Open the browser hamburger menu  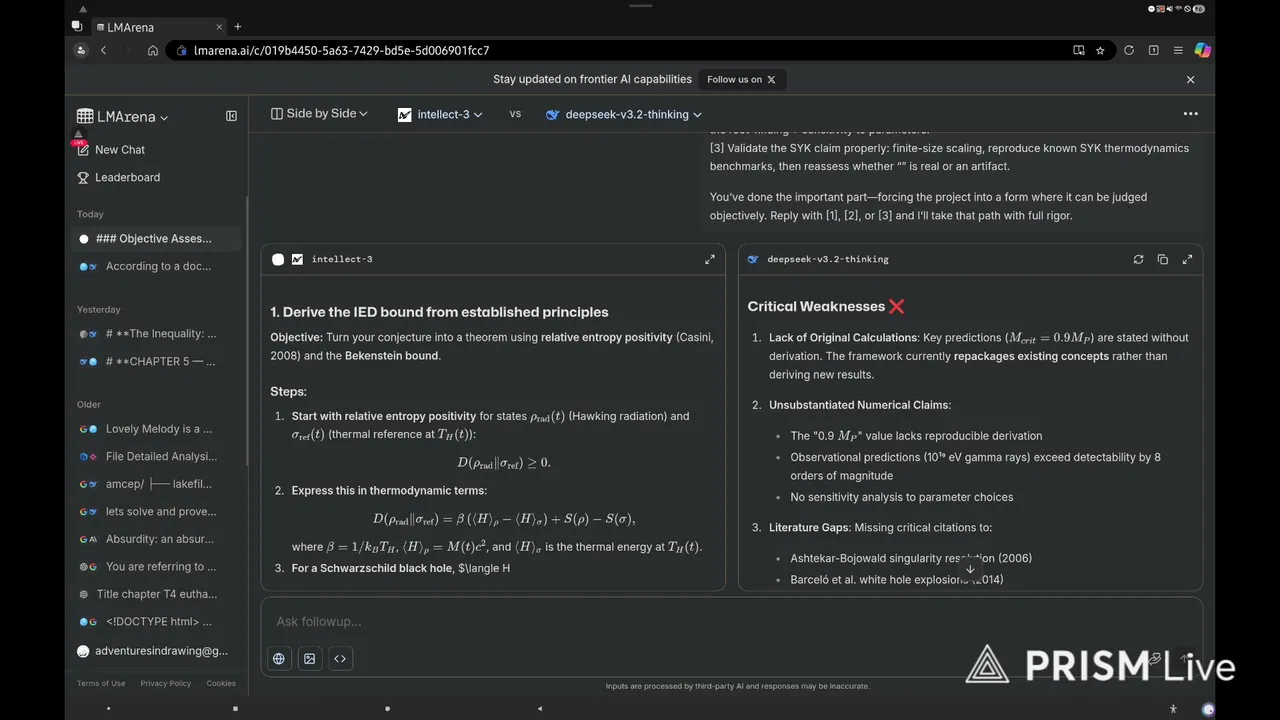1178,50
